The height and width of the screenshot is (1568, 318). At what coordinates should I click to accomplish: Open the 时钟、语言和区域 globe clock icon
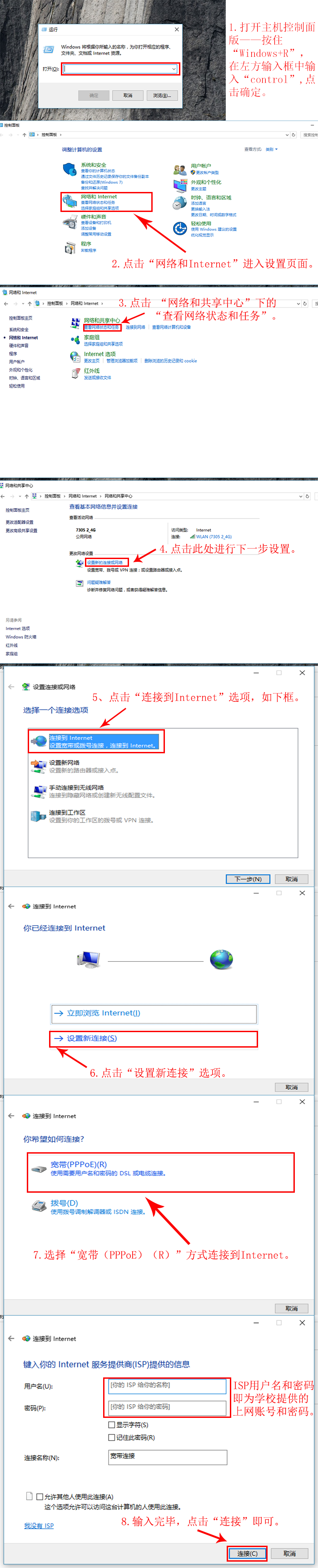coord(180,202)
